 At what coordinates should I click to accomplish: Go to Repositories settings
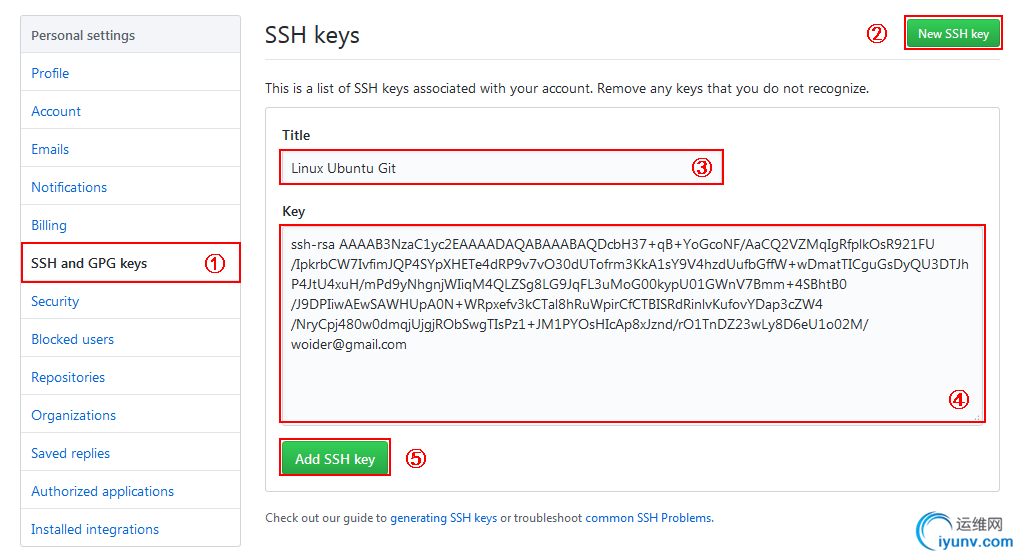point(68,377)
